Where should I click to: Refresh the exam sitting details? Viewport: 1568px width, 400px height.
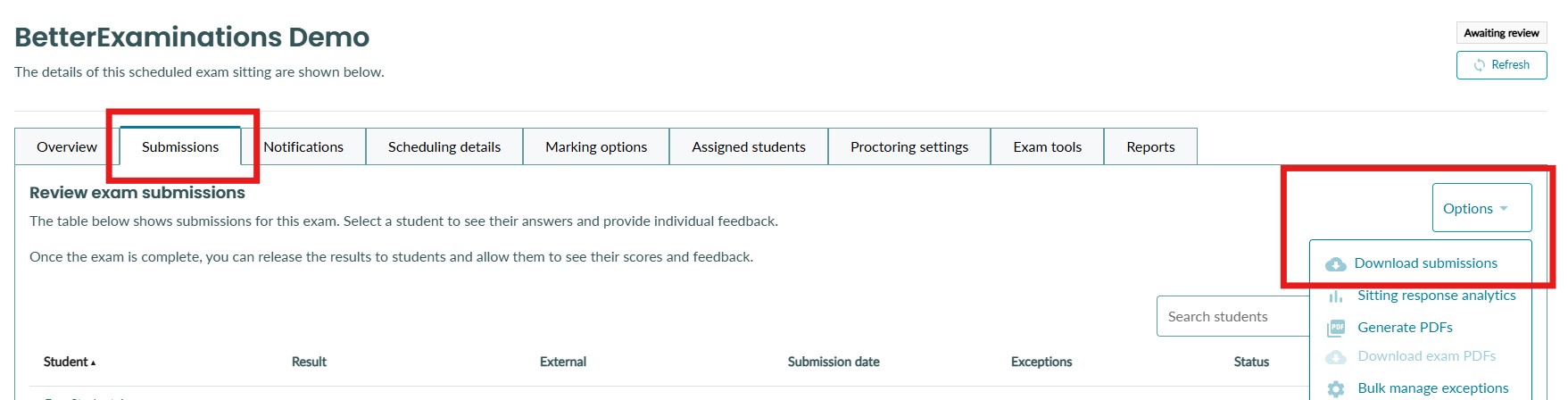1501,65
